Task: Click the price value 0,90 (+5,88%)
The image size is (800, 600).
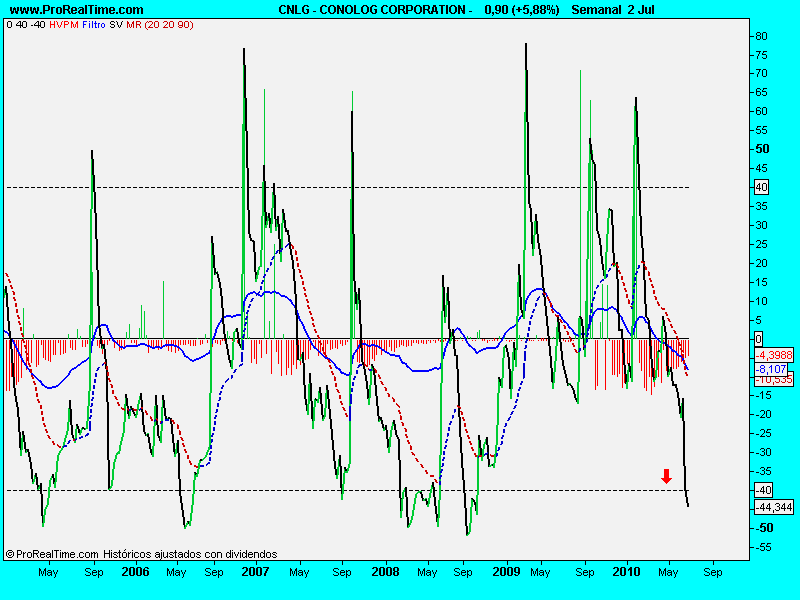Action: (521, 10)
